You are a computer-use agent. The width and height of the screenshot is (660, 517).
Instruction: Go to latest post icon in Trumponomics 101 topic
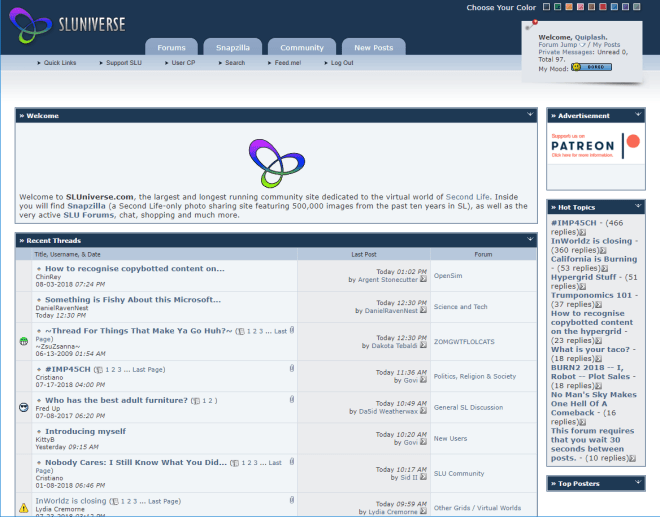(x=599, y=305)
